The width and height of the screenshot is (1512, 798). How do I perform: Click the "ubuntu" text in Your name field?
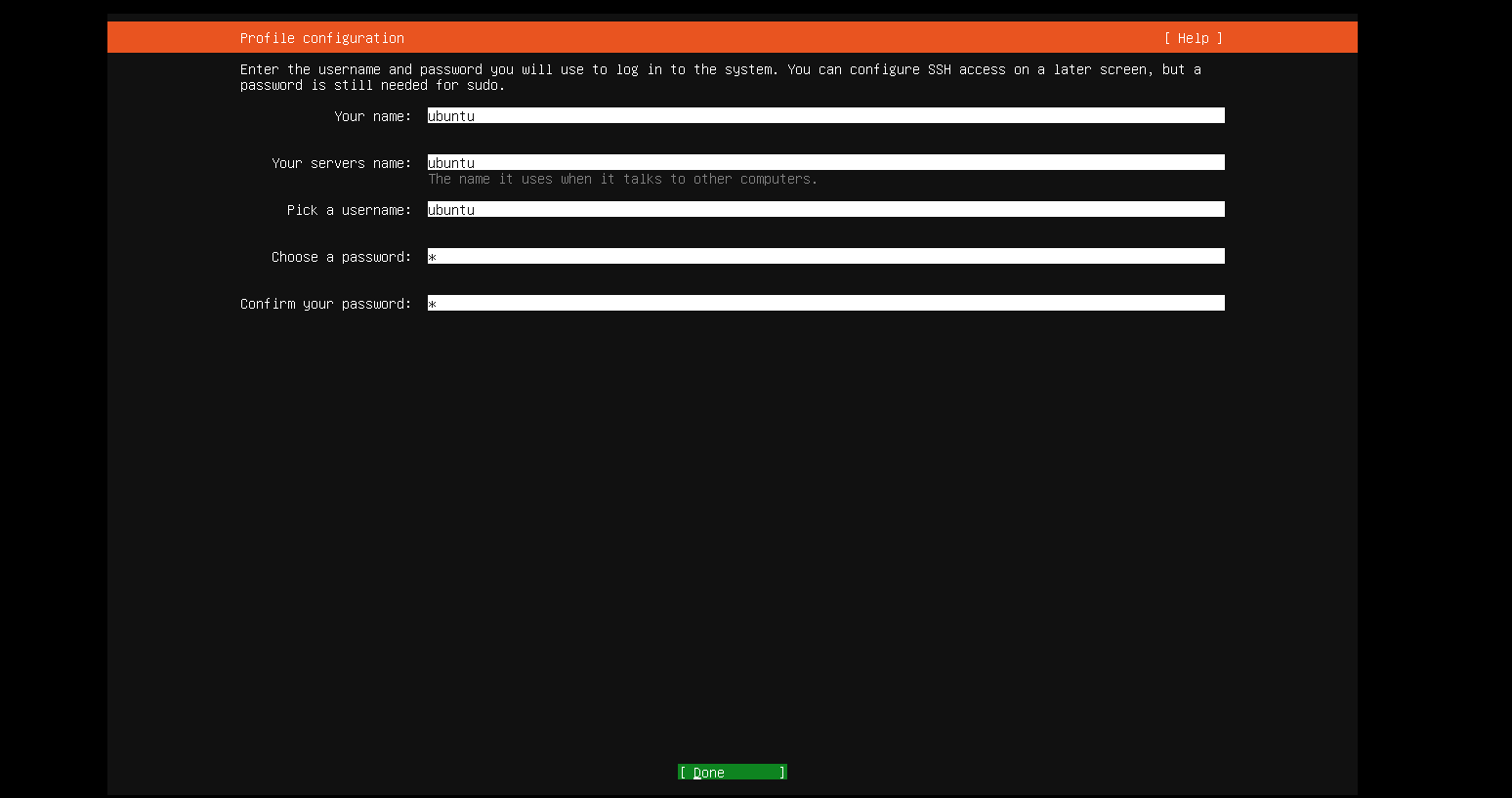point(451,116)
